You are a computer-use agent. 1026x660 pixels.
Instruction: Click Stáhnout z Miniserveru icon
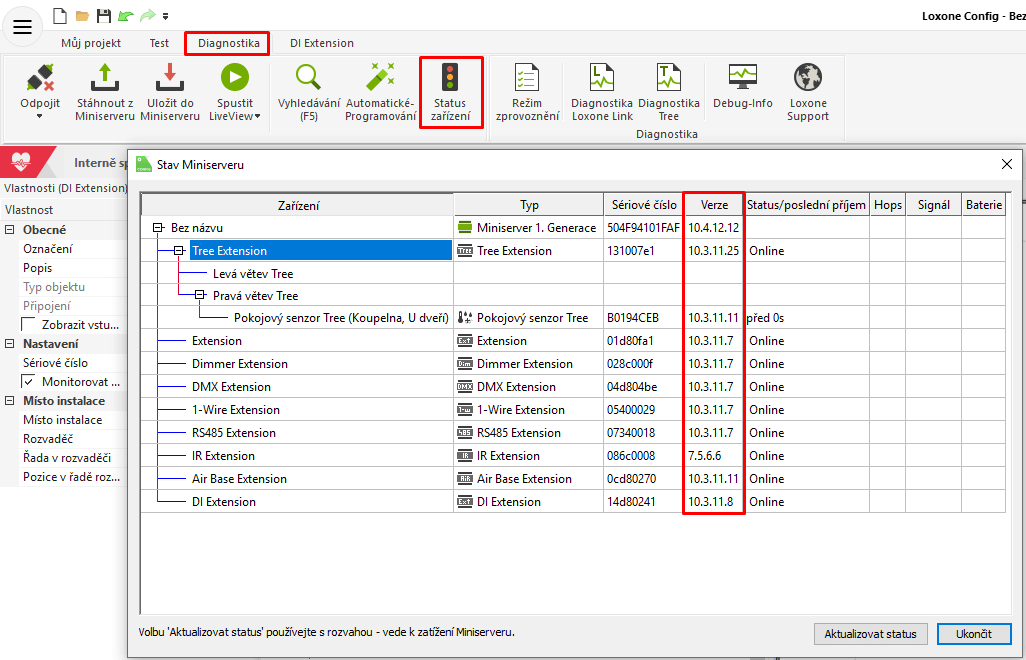(104, 79)
